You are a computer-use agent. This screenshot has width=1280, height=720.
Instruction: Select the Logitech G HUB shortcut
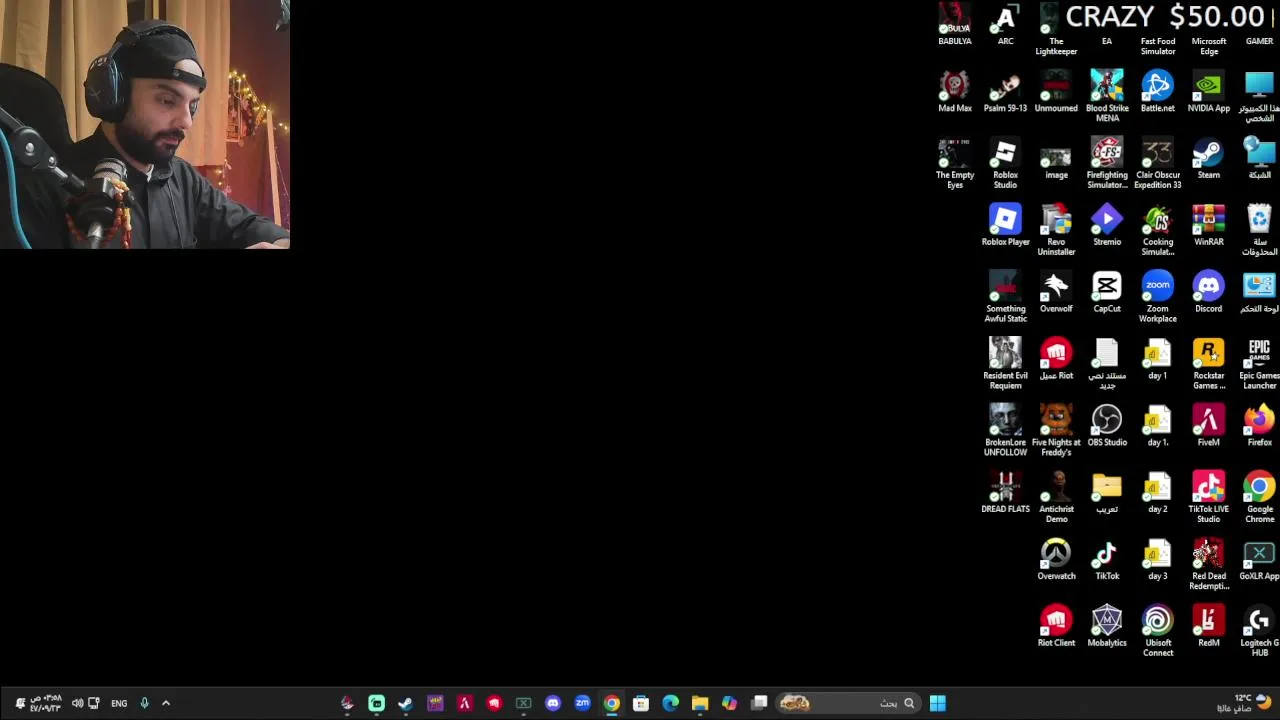coord(1259,632)
